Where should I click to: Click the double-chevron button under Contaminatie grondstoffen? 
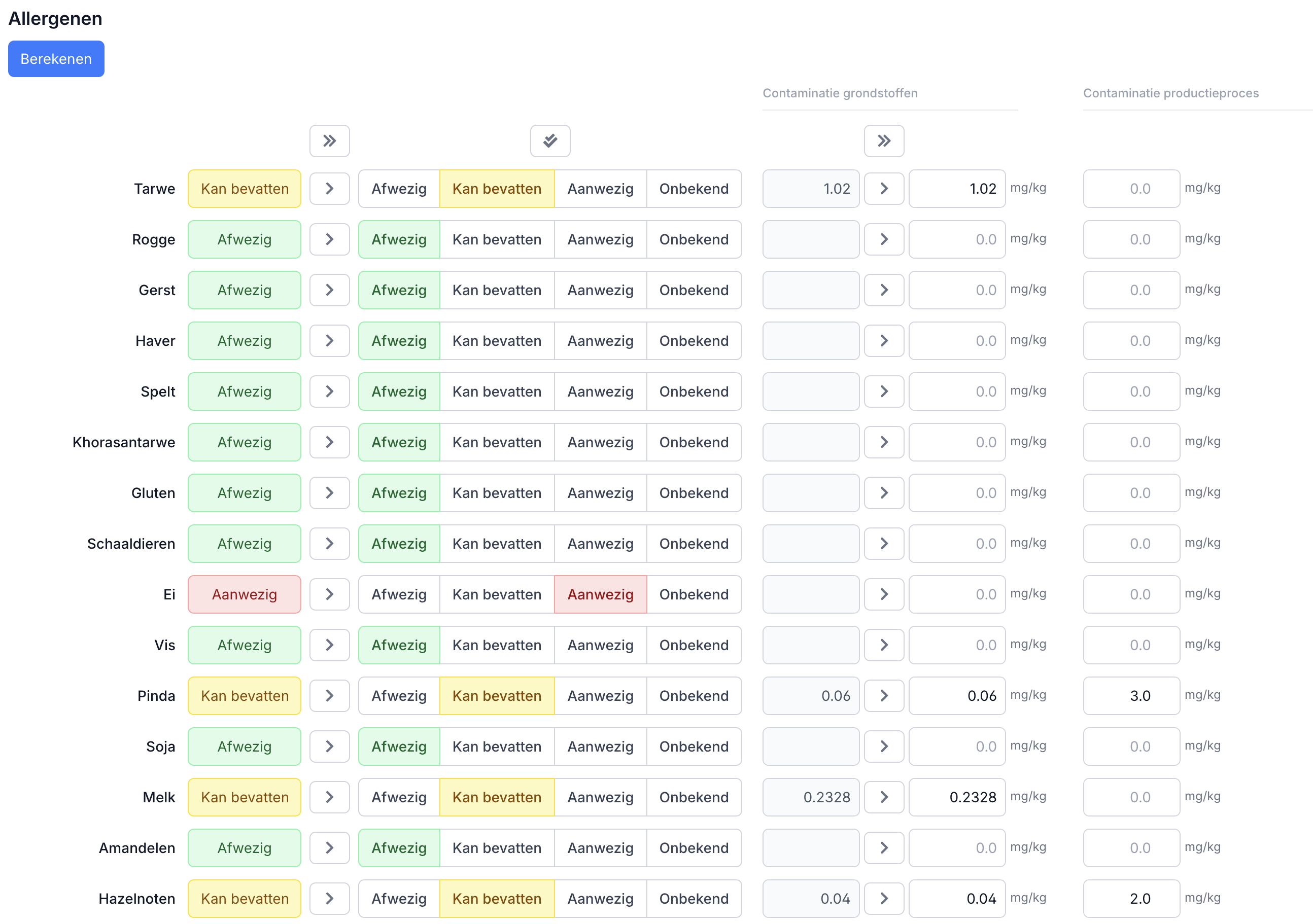[883, 140]
